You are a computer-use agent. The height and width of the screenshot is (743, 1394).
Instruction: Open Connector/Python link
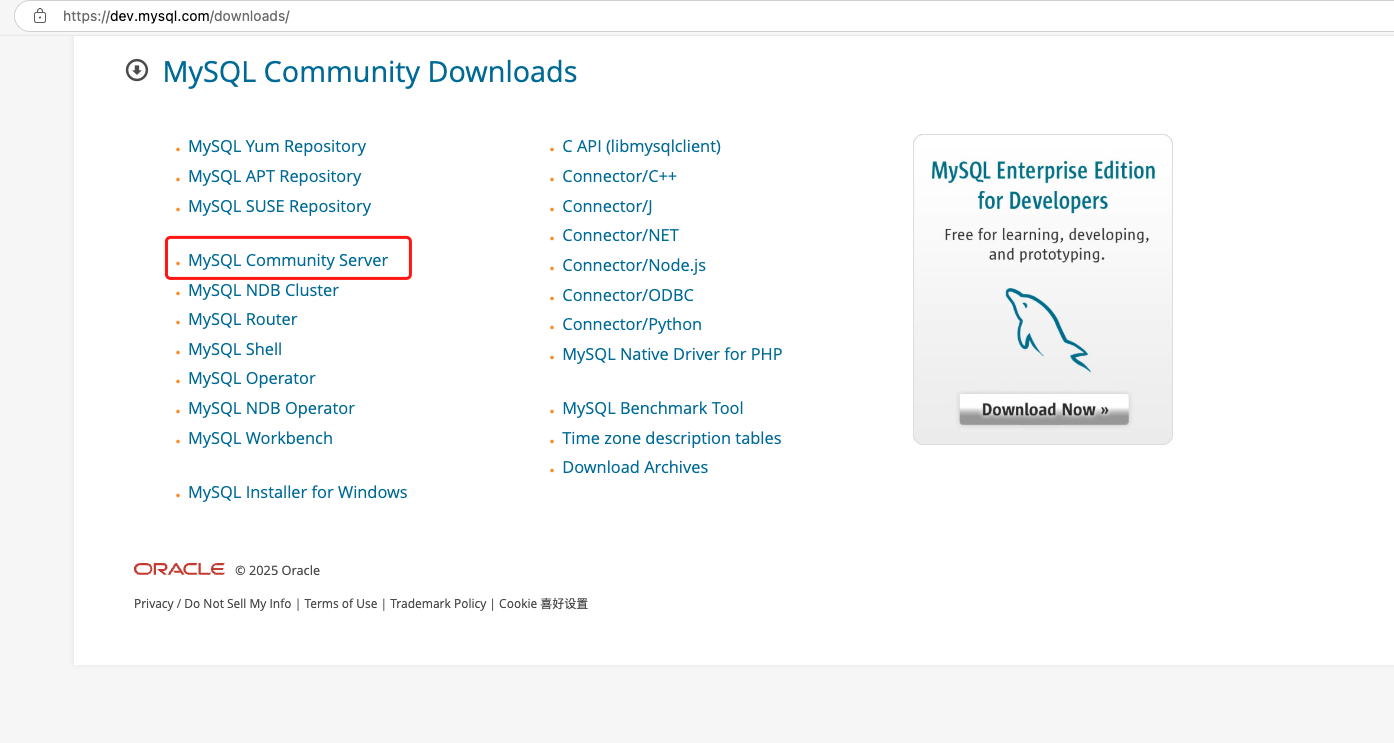pos(632,324)
